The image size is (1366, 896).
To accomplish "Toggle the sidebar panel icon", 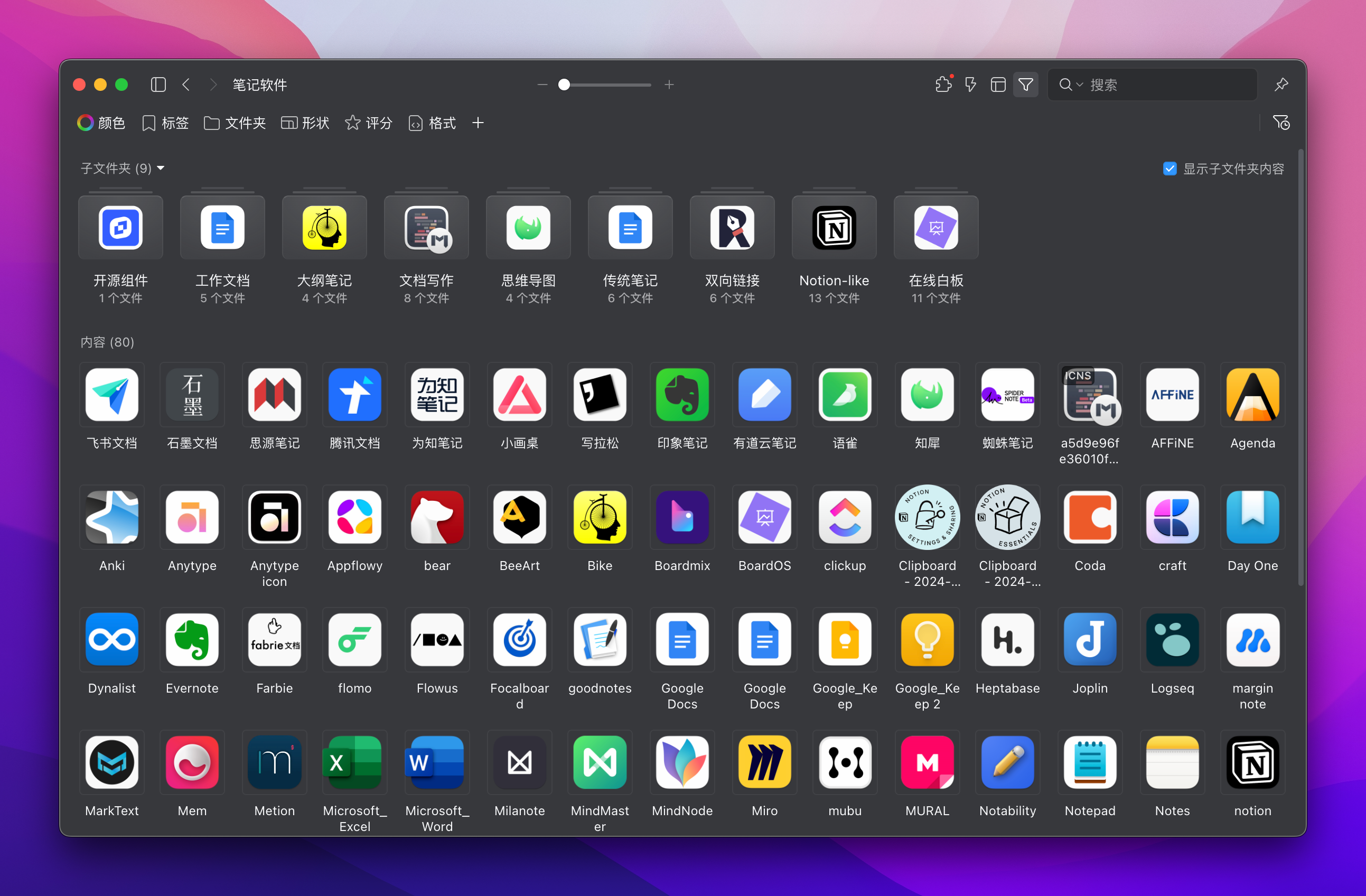I will 158,85.
